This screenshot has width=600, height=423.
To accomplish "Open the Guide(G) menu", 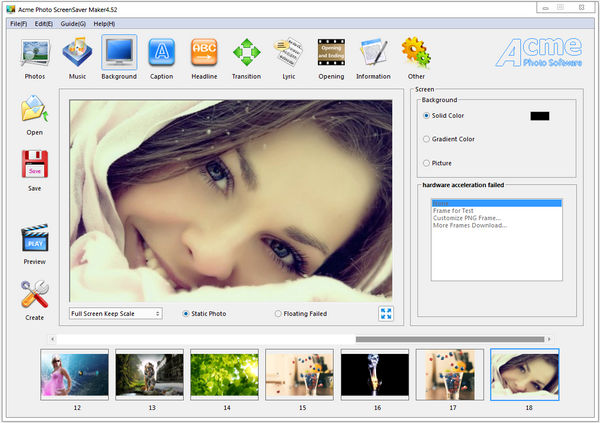I will point(72,23).
